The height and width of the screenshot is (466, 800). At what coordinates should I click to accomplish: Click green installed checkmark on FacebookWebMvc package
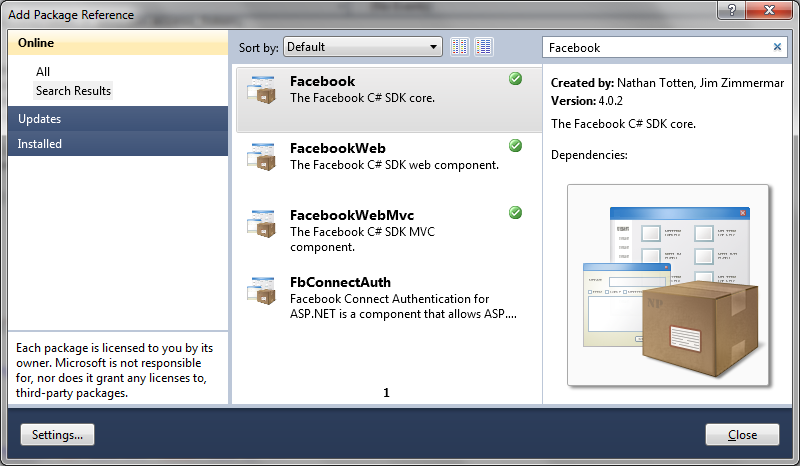click(515, 212)
